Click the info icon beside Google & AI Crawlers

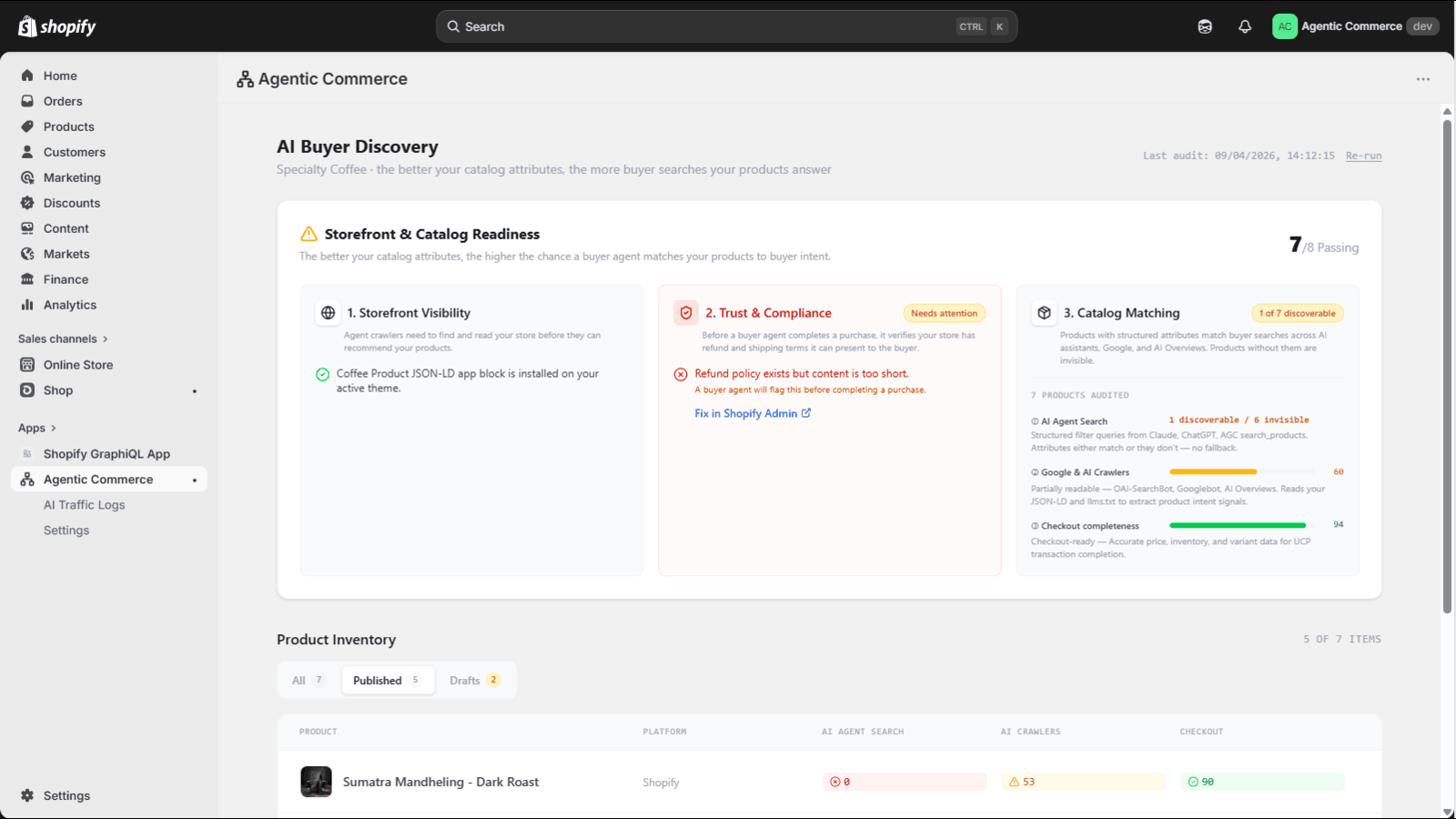coord(1035,472)
